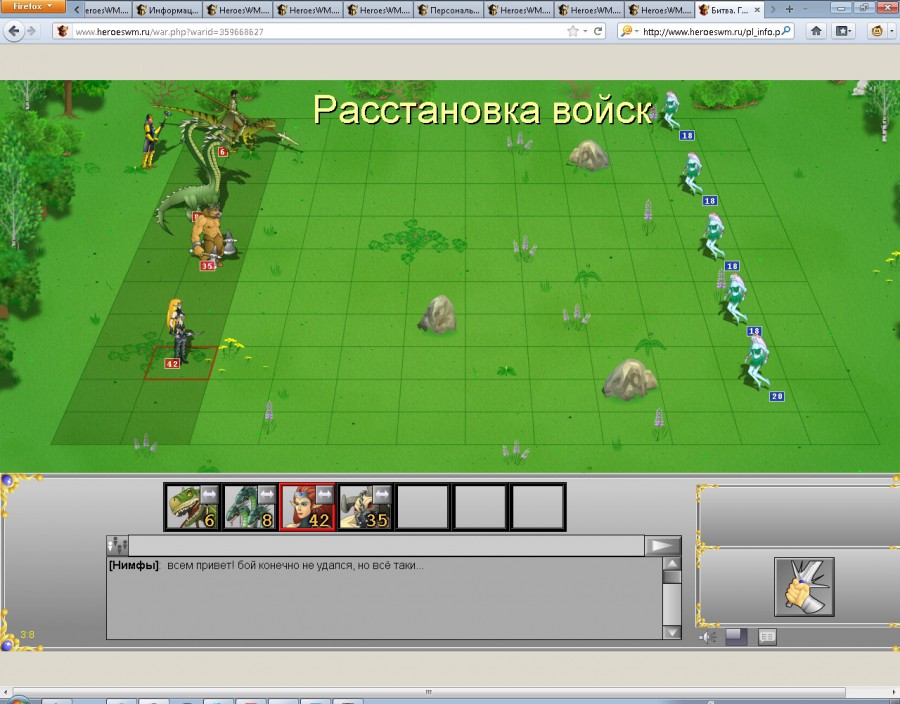Click the monkey add-on icon
This screenshot has height=704, width=900.
(x=877, y=31)
